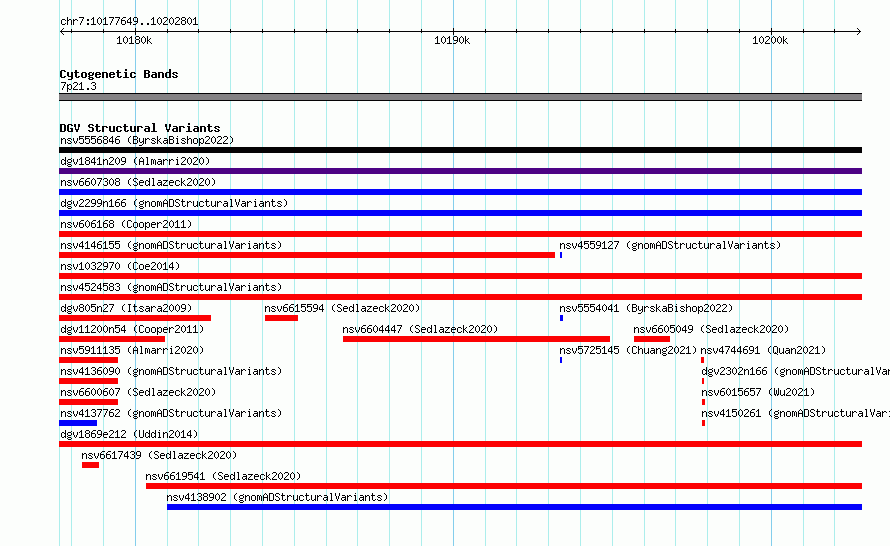This screenshot has height=546, width=890.
Task: Click the nsv6600607 (Sedlazeck2020) label
Action: (x=138, y=392)
